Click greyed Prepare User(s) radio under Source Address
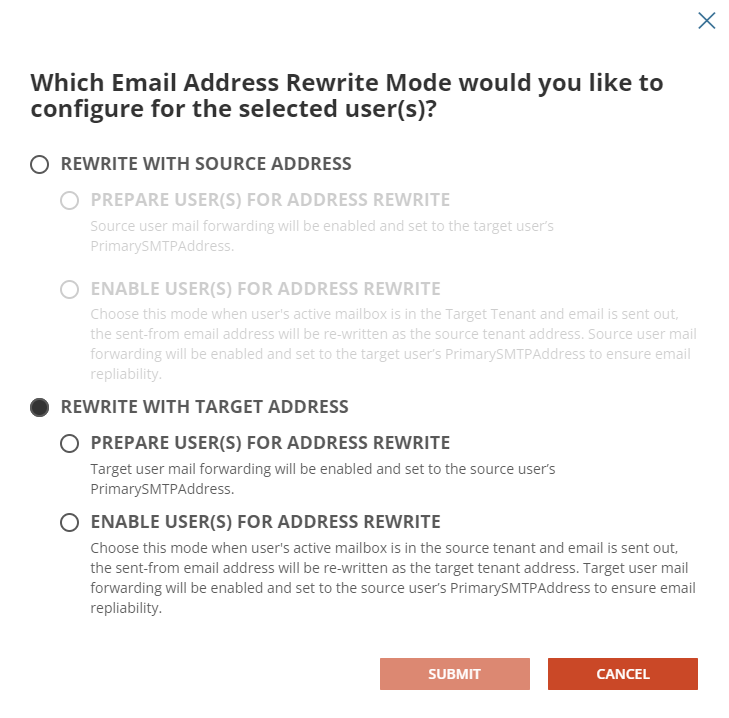Screen dimensions: 729x718 tap(69, 200)
